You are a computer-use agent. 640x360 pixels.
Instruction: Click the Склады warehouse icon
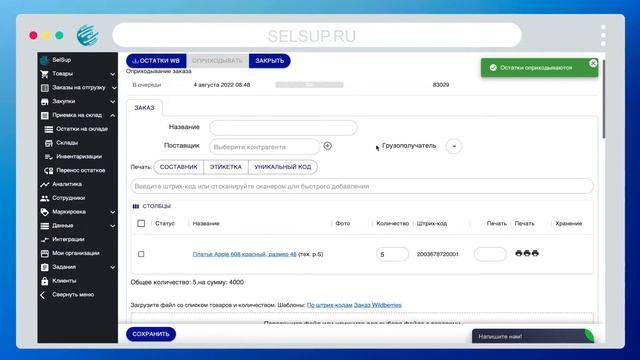tap(49, 143)
